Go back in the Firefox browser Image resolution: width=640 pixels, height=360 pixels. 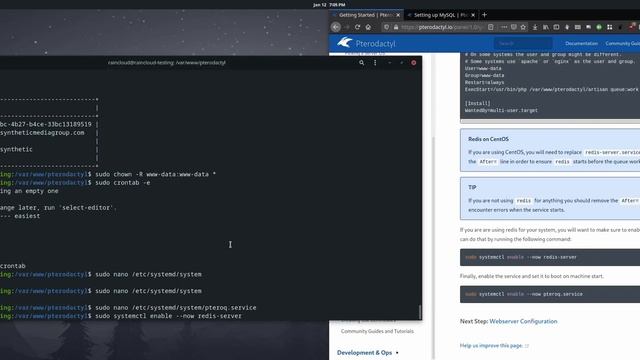[336, 27]
